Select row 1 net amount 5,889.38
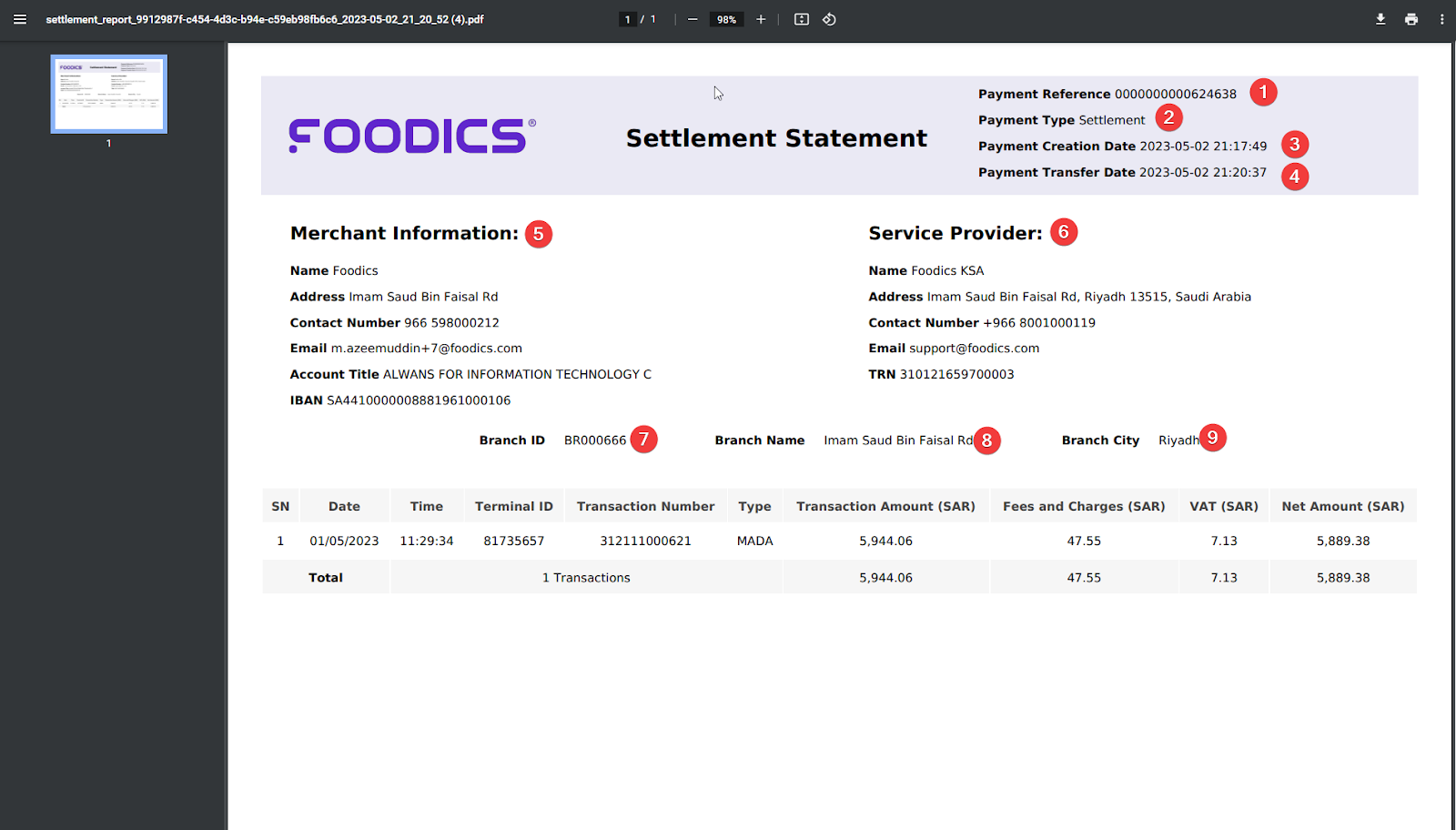The height and width of the screenshot is (830, 1456). pos(1343,541)
